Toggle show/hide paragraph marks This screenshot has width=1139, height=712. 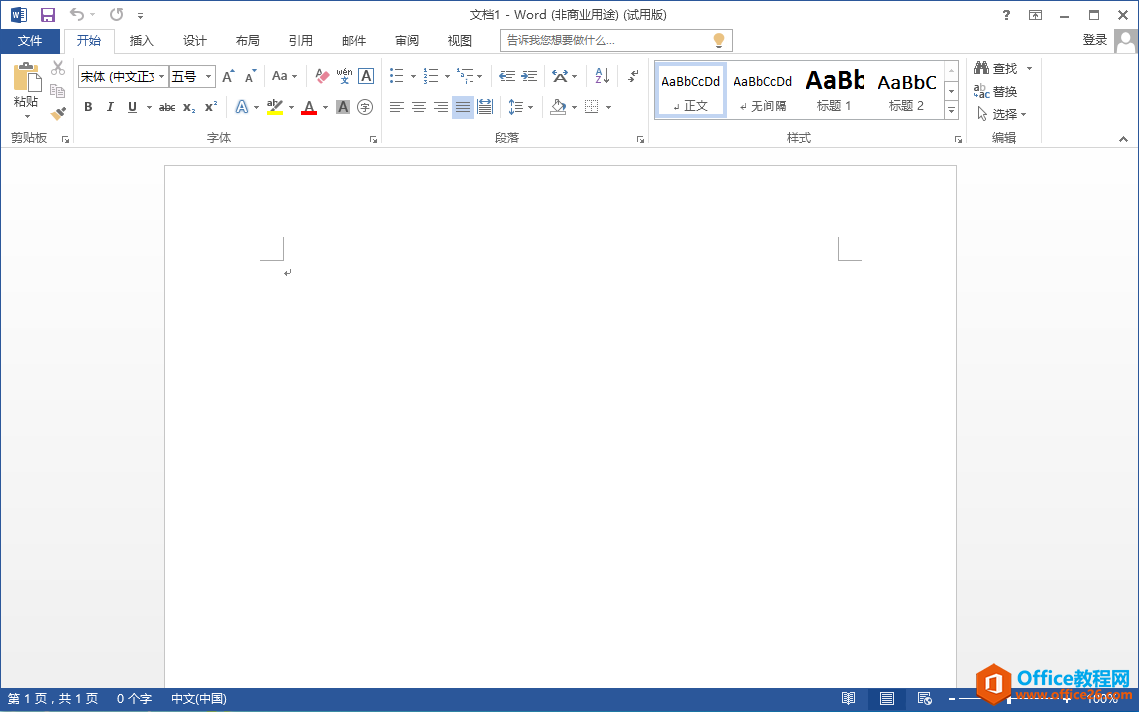pyautogui.click(x=633, y=76)
